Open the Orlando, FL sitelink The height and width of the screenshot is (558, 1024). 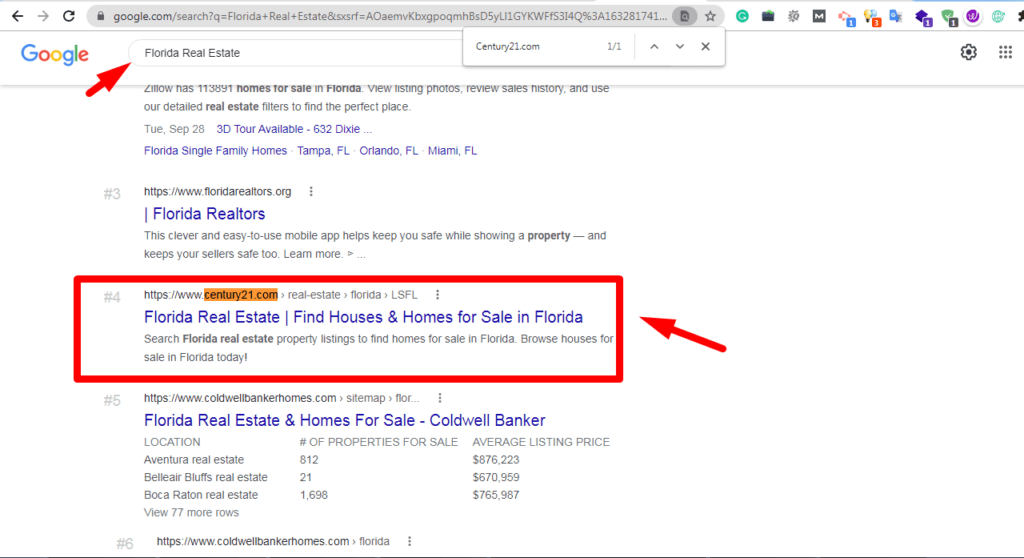tap(389, 151)
